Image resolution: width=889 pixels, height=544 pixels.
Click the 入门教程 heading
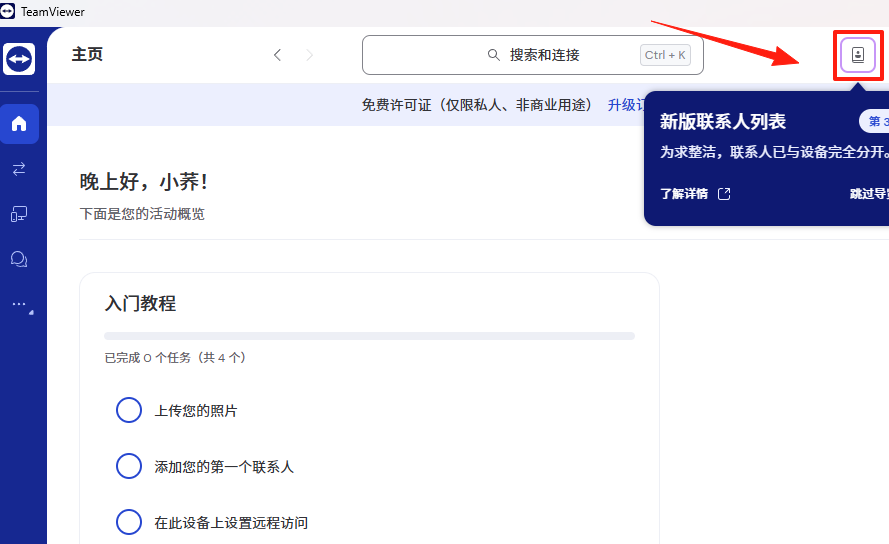pyautogui.click(x=140, y=303)
